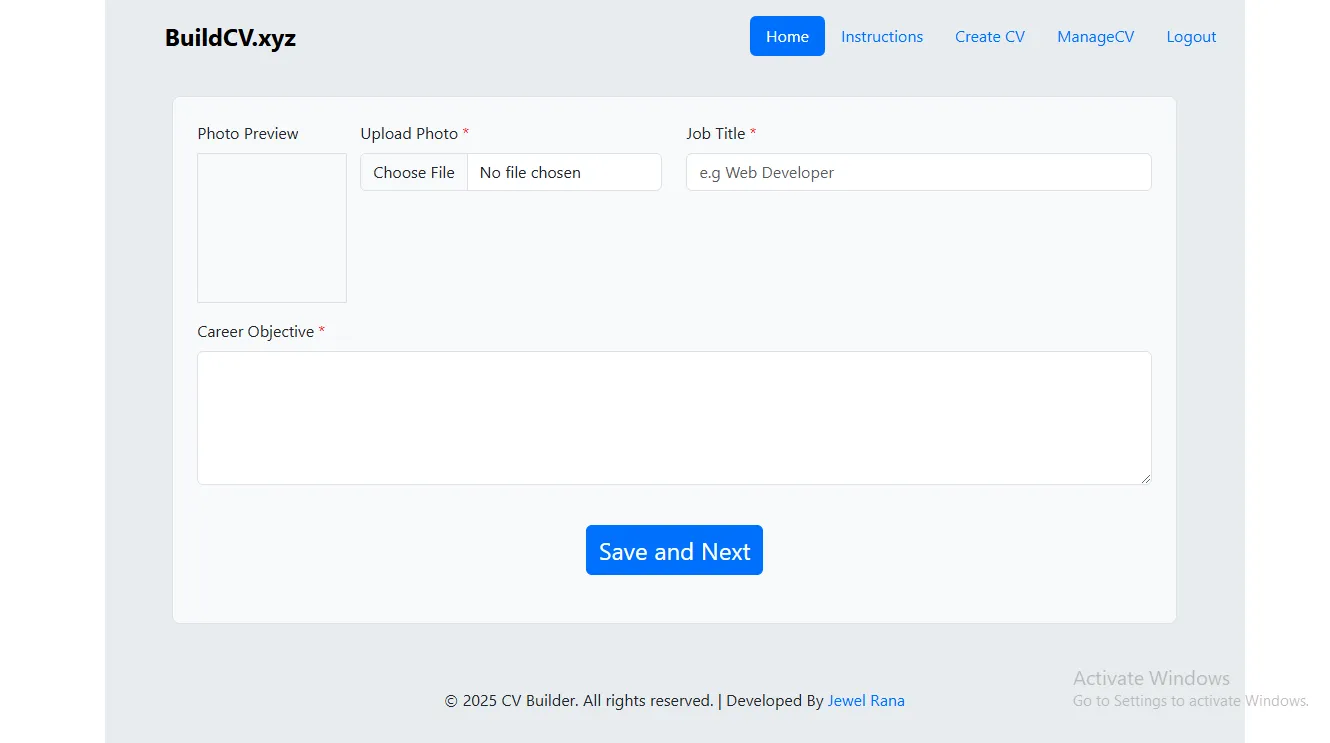Image resolution: width=1330 pixels, height=743 pixels.
Task: Click the BuildCV.xyz site logo
Action: [230, 38]
